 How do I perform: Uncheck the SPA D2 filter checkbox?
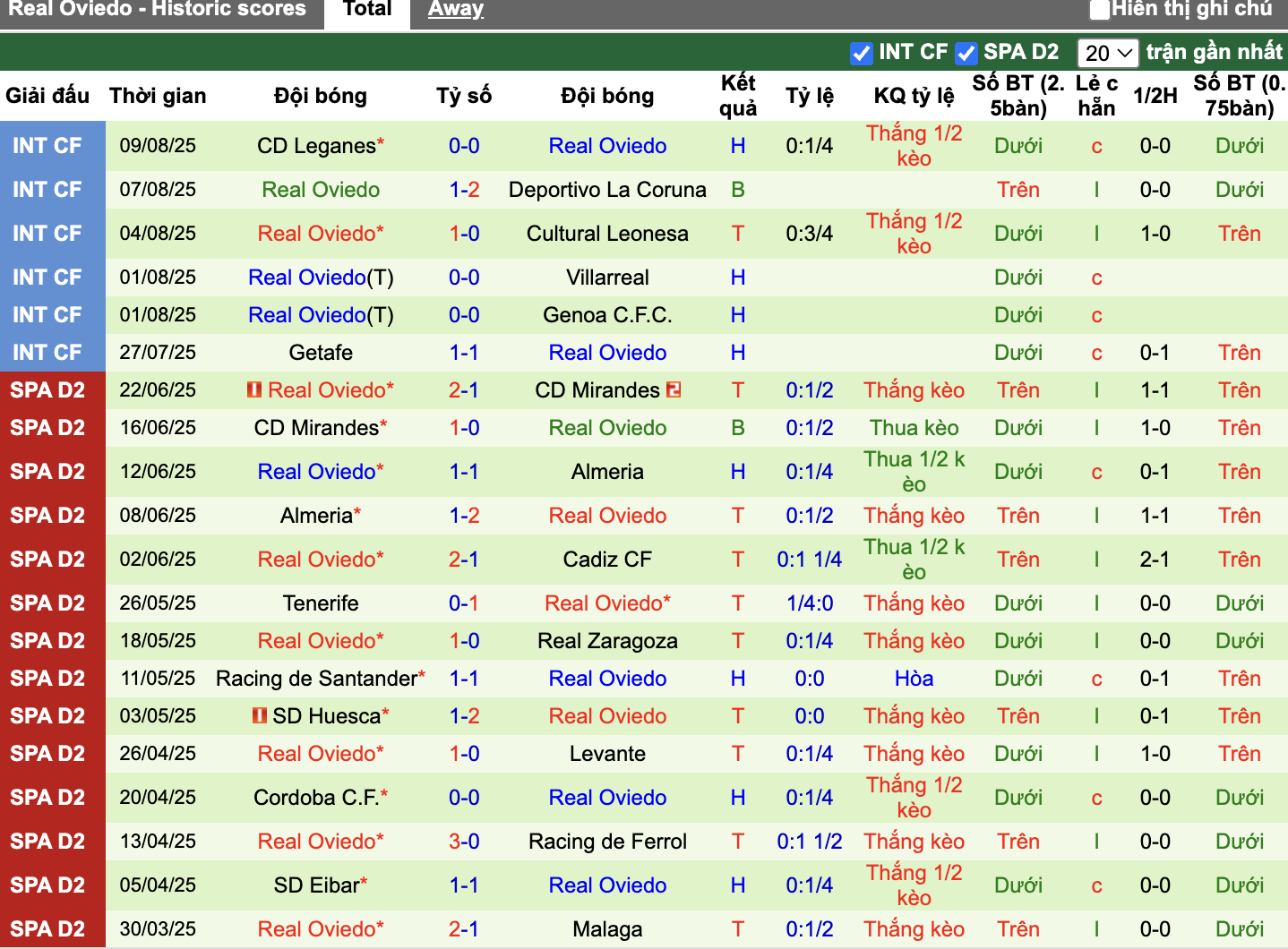966,53
